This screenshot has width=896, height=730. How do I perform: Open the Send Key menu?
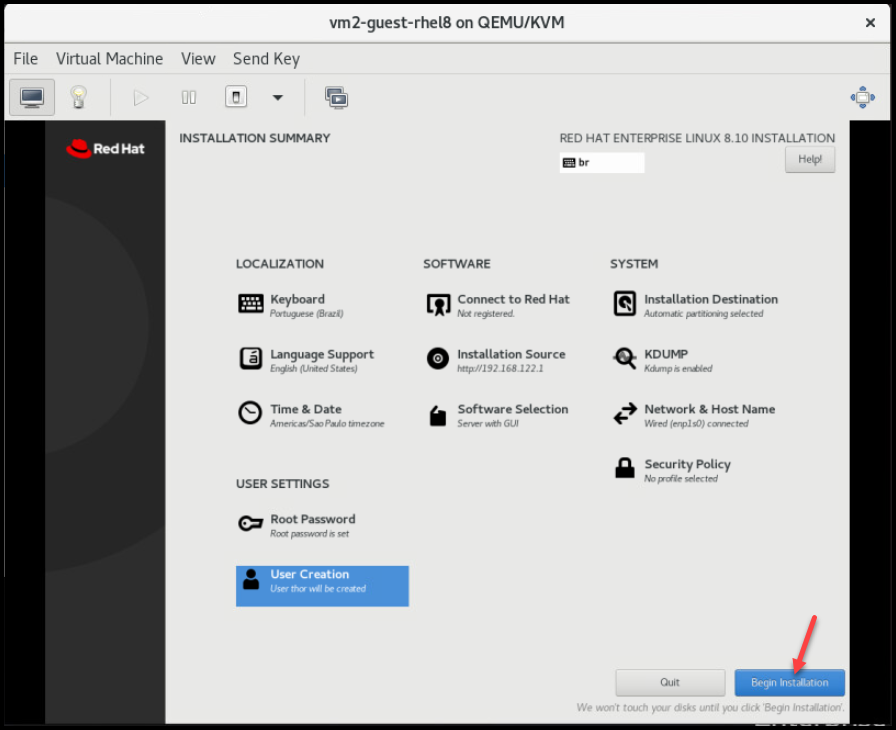[x=266, y=59]
